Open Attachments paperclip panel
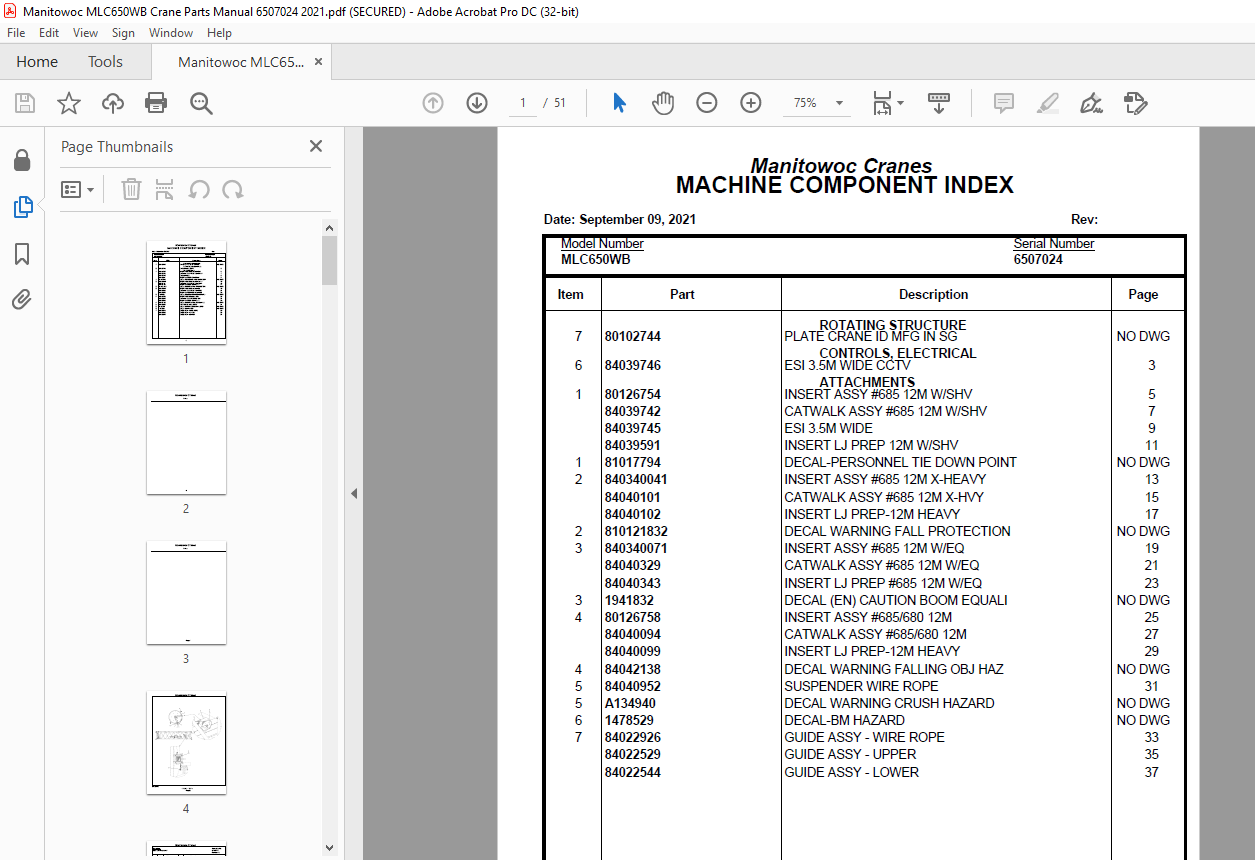1255x860 pixels. (22, 299)
